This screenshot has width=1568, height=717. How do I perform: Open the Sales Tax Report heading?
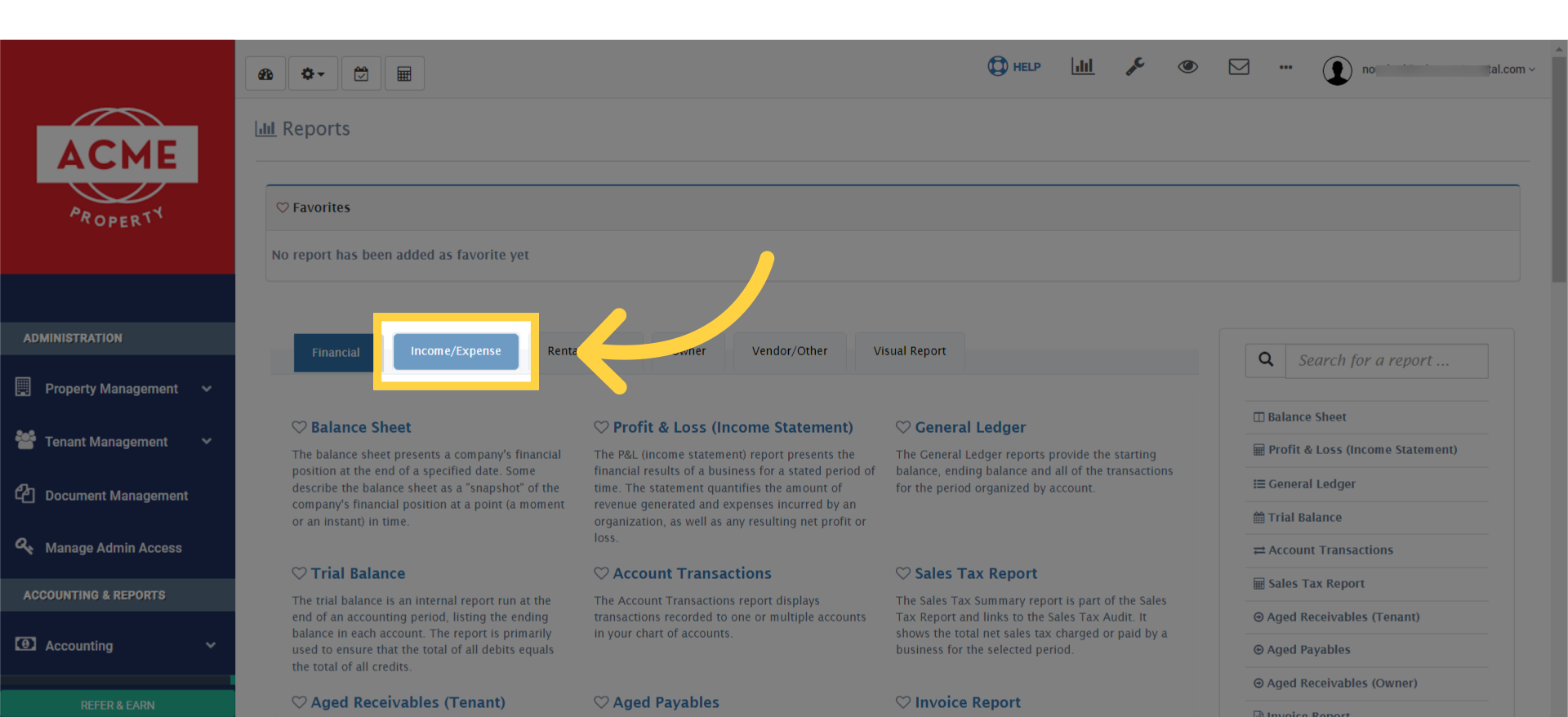pyautogui.click(x=976, y=573)
